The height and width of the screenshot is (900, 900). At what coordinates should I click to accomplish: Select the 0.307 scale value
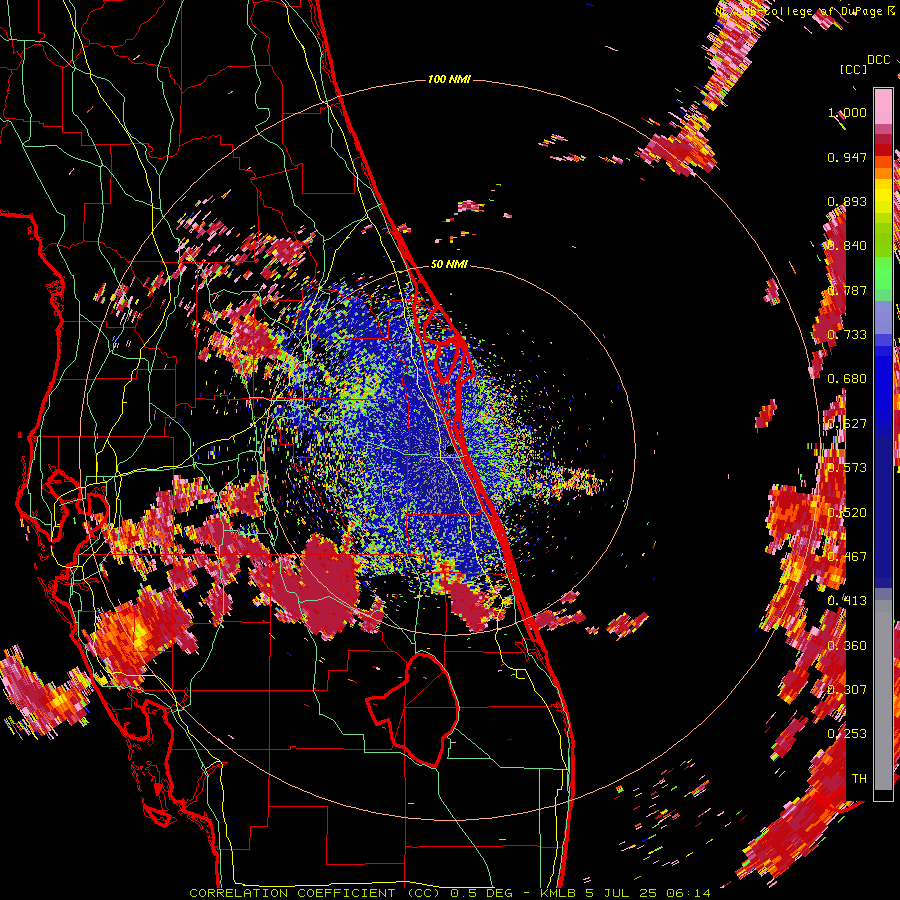pyautogui.click(x=847, y=690)
